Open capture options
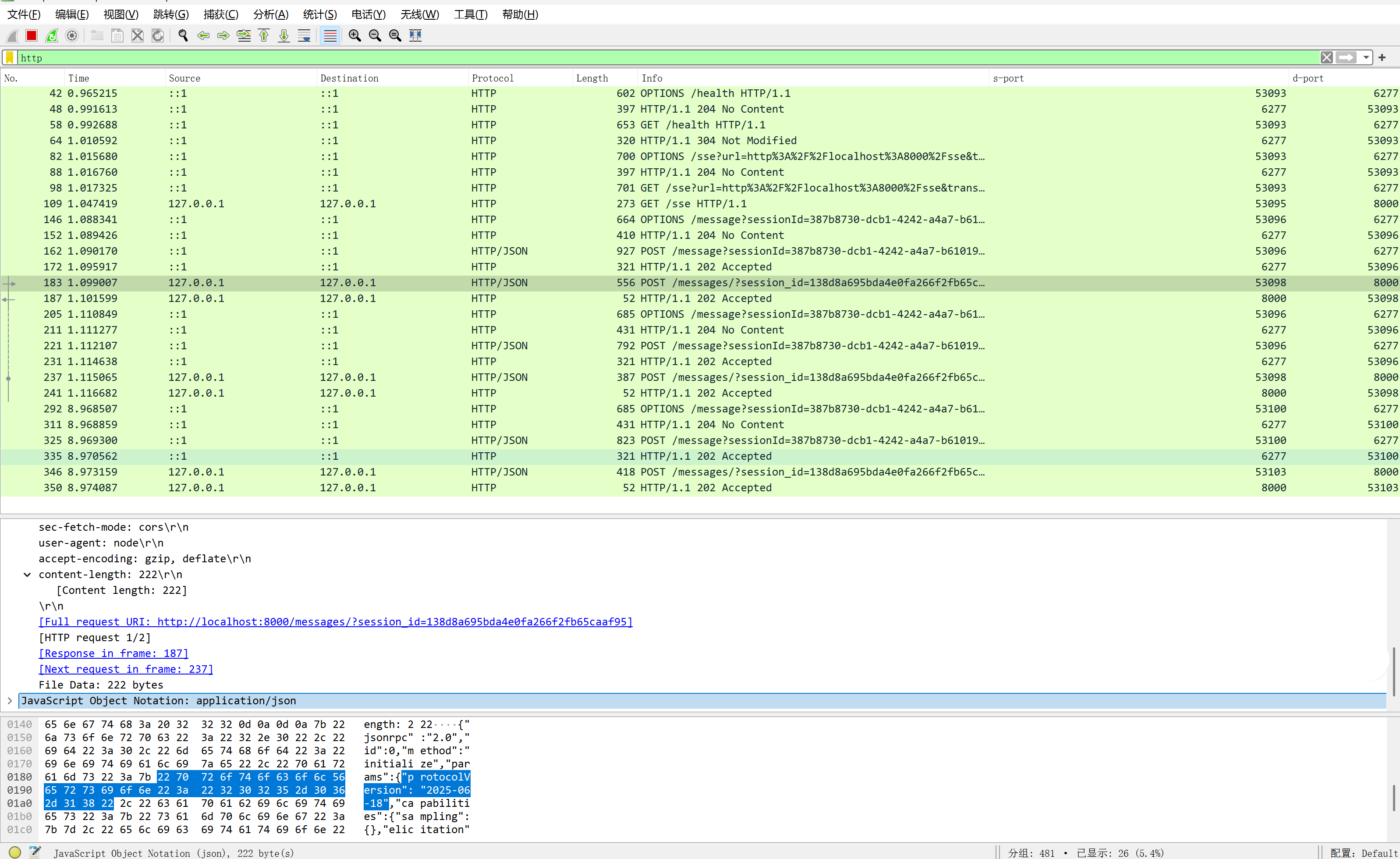Image resolution: width=1400 pixels, height=859 pixels. pyautogui.click(x=72, y=36)
